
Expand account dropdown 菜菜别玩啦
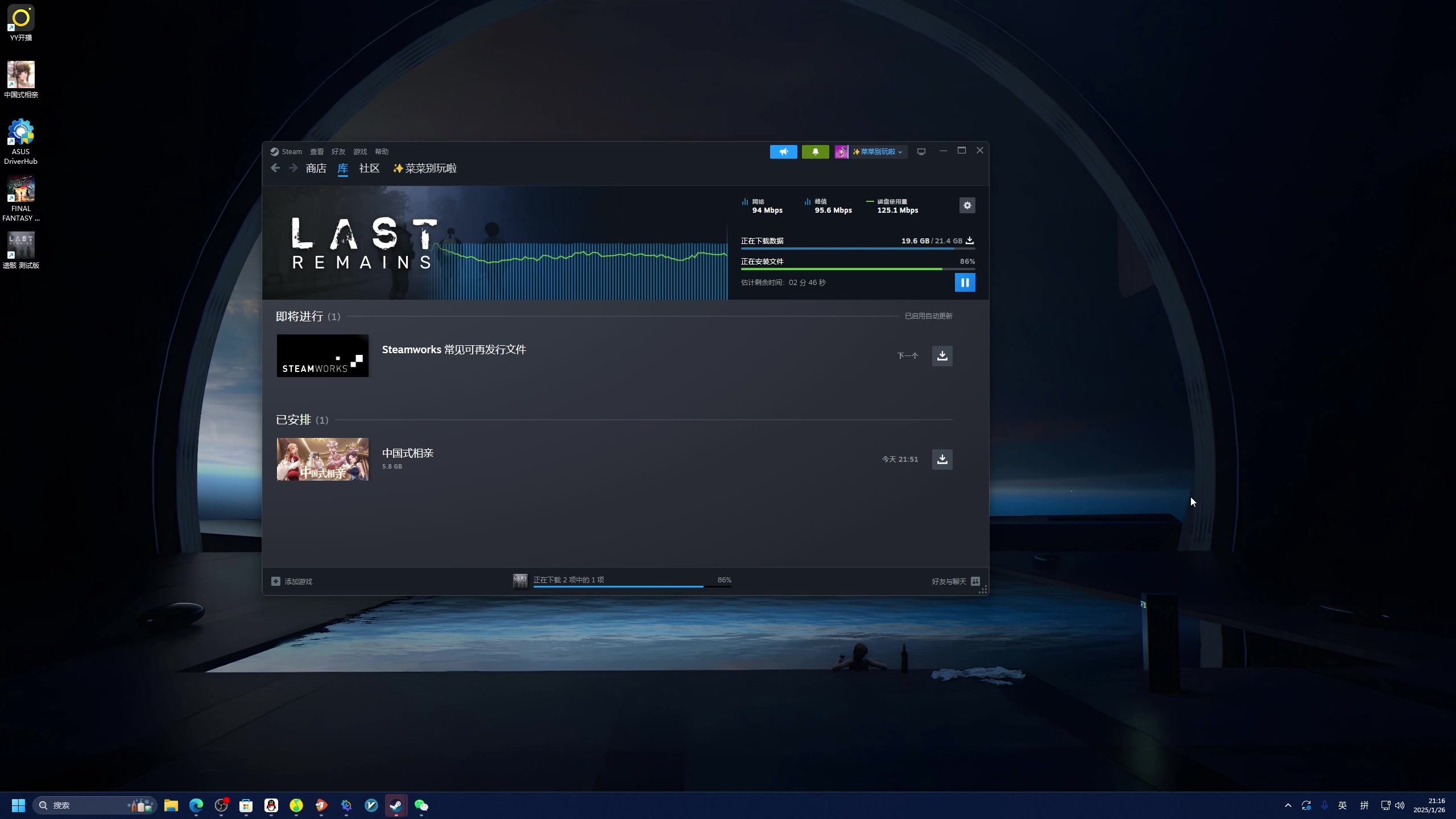(878, 152)
